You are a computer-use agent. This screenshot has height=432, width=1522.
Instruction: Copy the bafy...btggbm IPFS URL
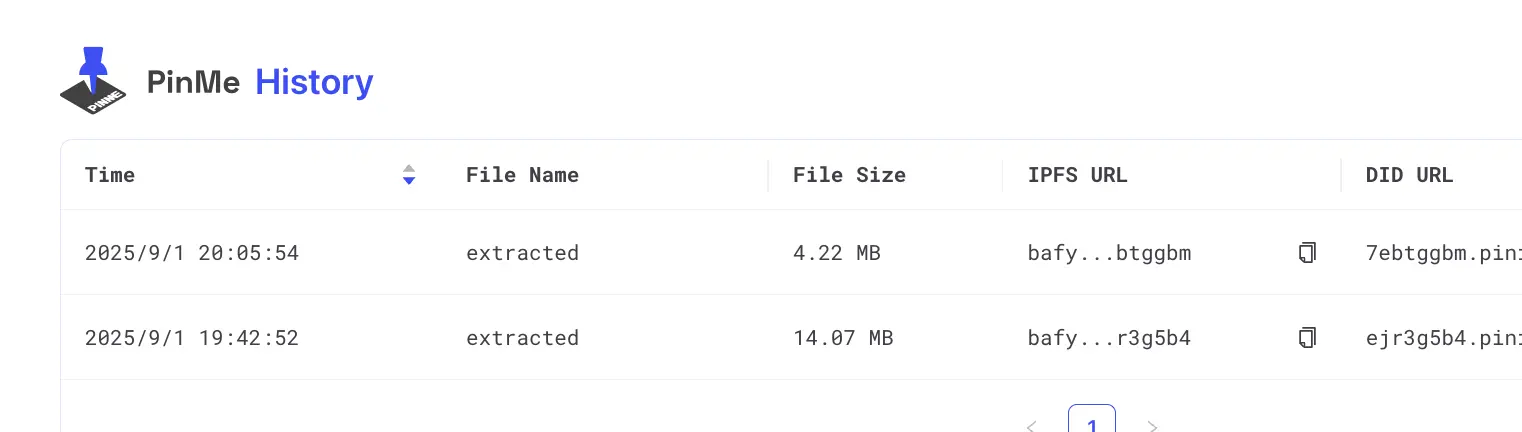click(1306, 253)
